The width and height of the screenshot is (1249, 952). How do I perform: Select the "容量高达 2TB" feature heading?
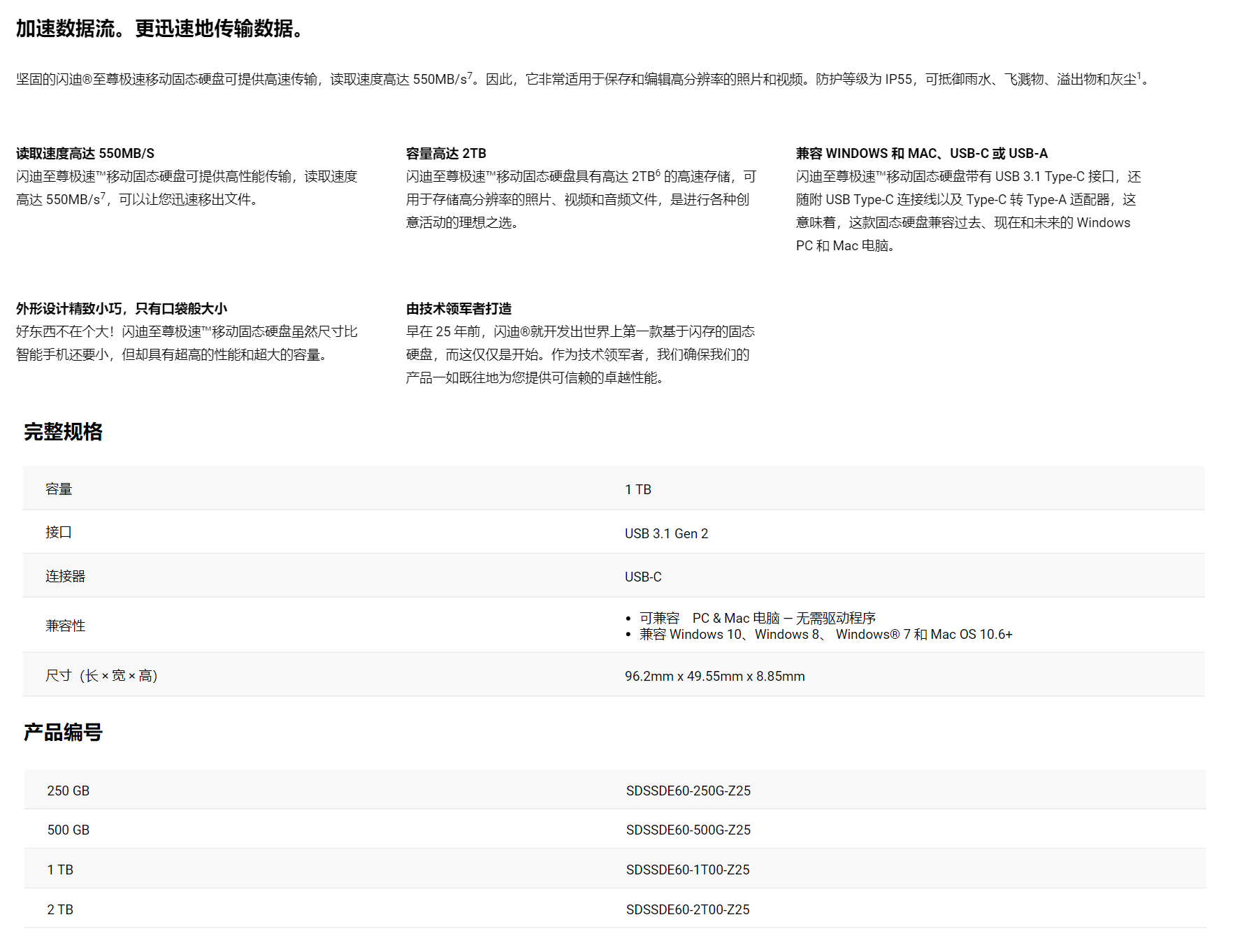[446, 153]
